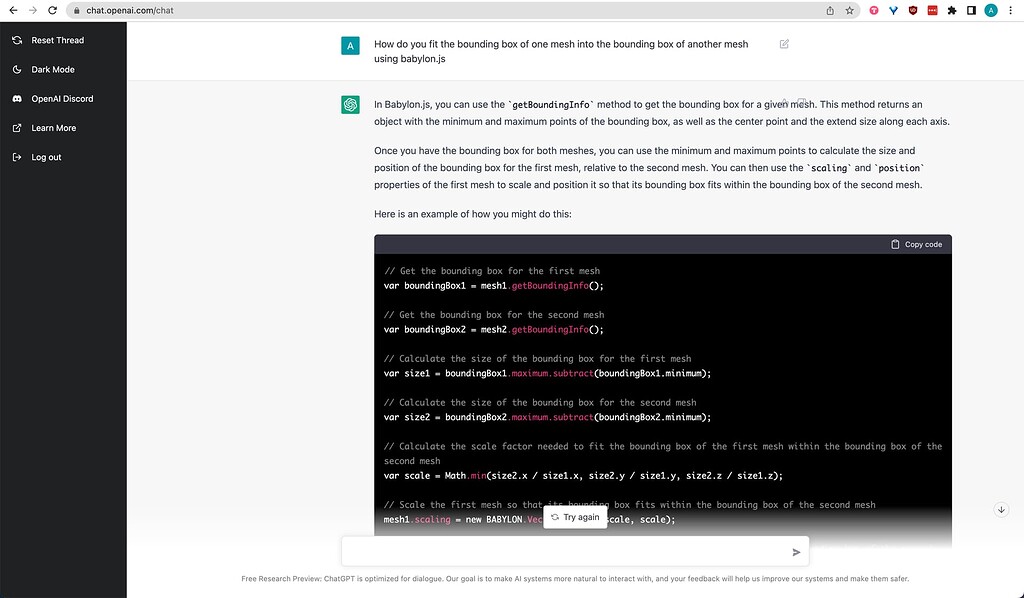Log out from the sidebar

pyautogui.click(x=46, y=157)
